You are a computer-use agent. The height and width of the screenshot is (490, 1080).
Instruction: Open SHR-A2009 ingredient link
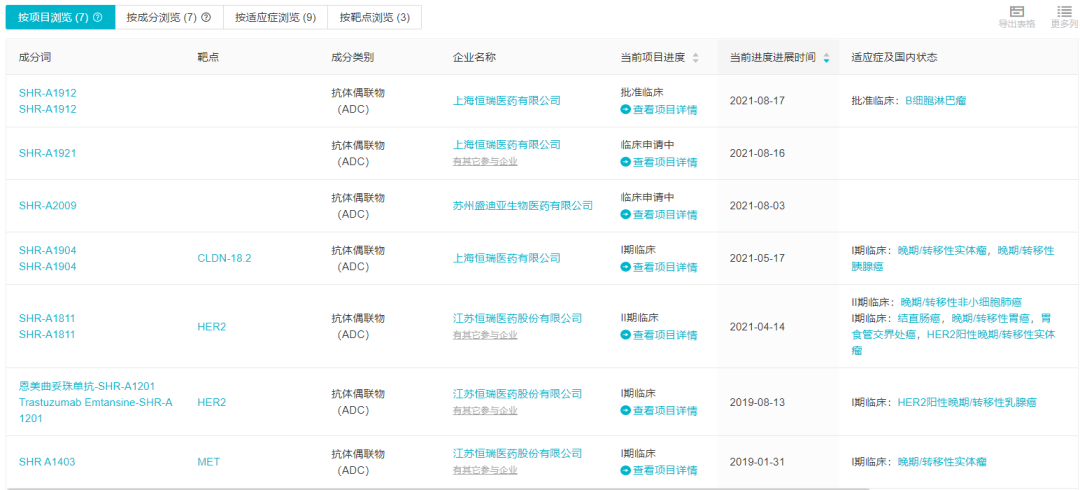[x=48, y=205]
